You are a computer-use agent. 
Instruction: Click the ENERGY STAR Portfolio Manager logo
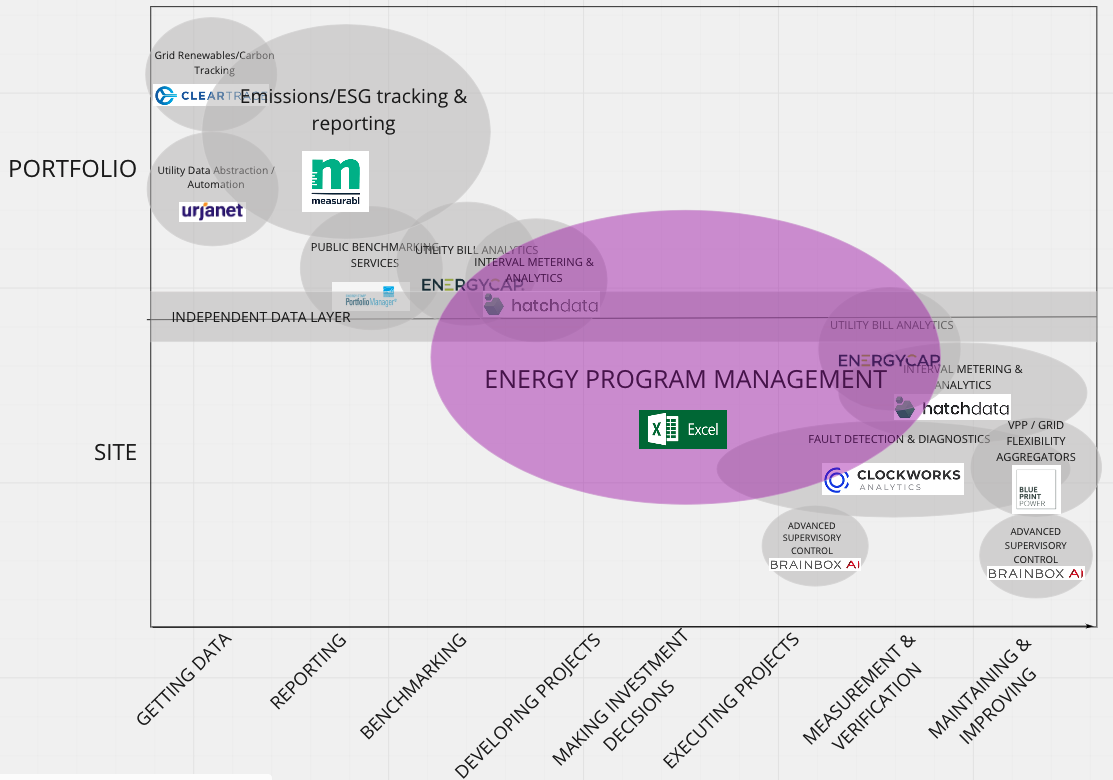coord(370,296)
